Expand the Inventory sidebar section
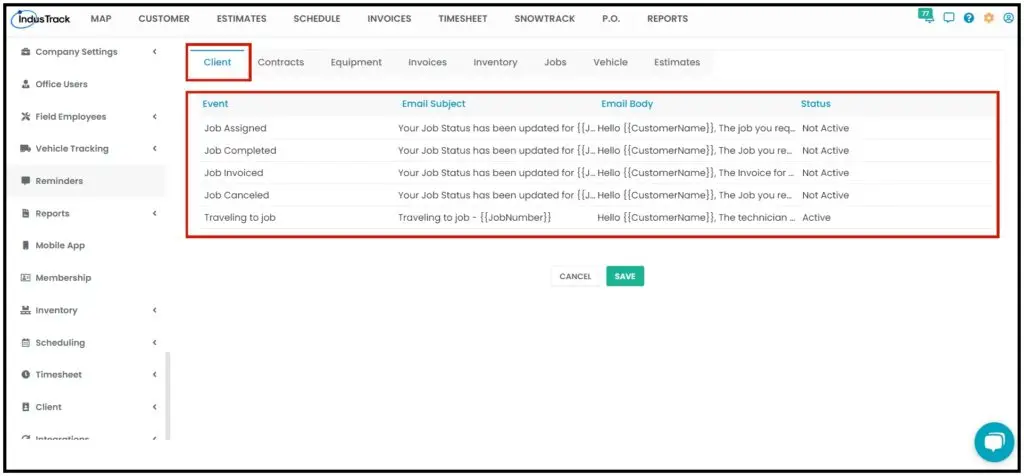Screen dimensions: 1024x476 coord(155,310)
